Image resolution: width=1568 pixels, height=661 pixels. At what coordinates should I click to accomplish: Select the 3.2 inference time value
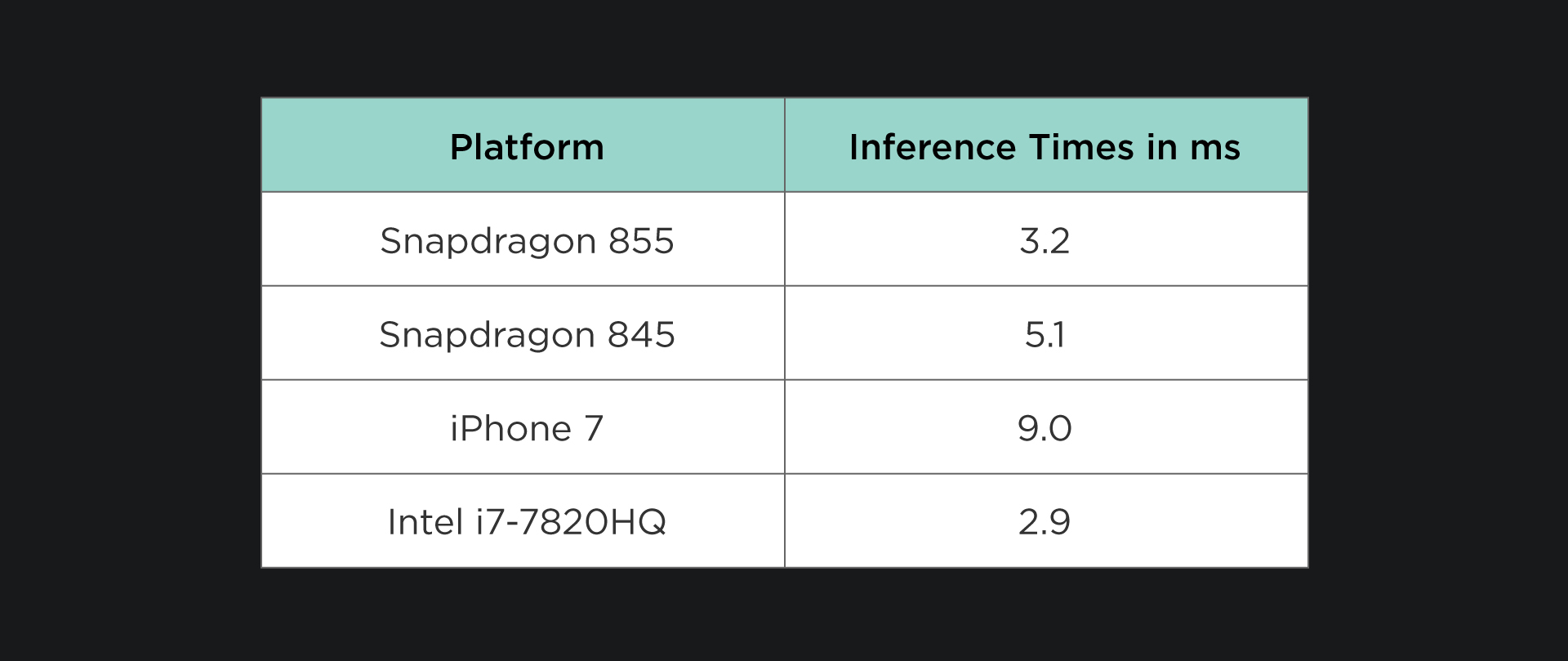[x=1045, y=241]
